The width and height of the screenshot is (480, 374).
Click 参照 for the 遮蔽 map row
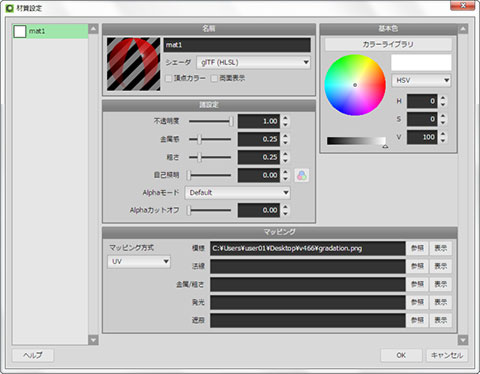tap(417, 320)
